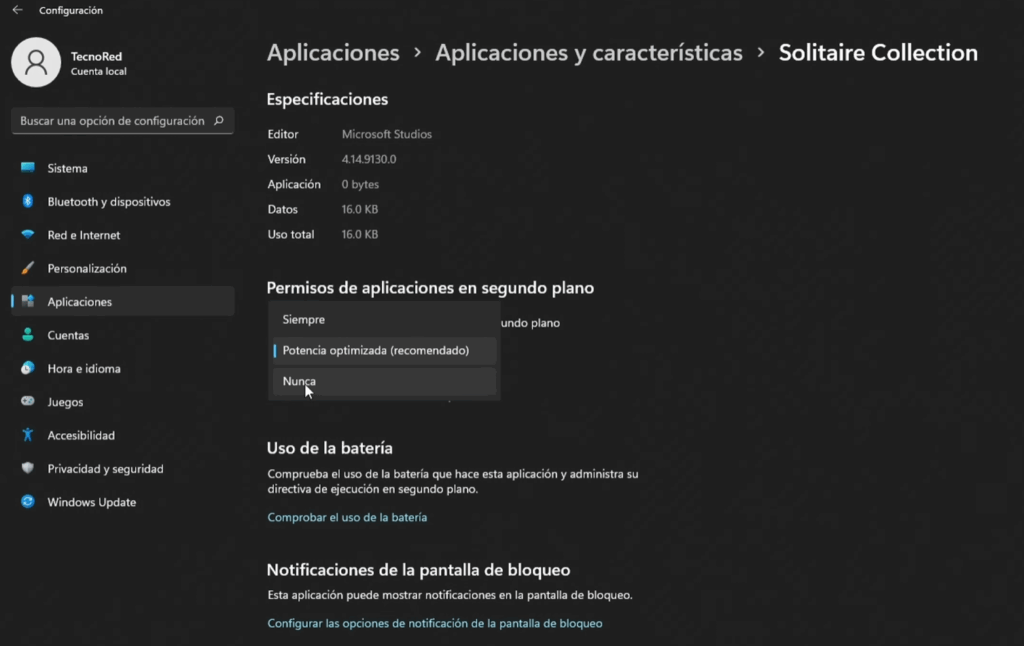Click the Microsoft Studios editor value
Screen dimensions: 1024x646
387,134
